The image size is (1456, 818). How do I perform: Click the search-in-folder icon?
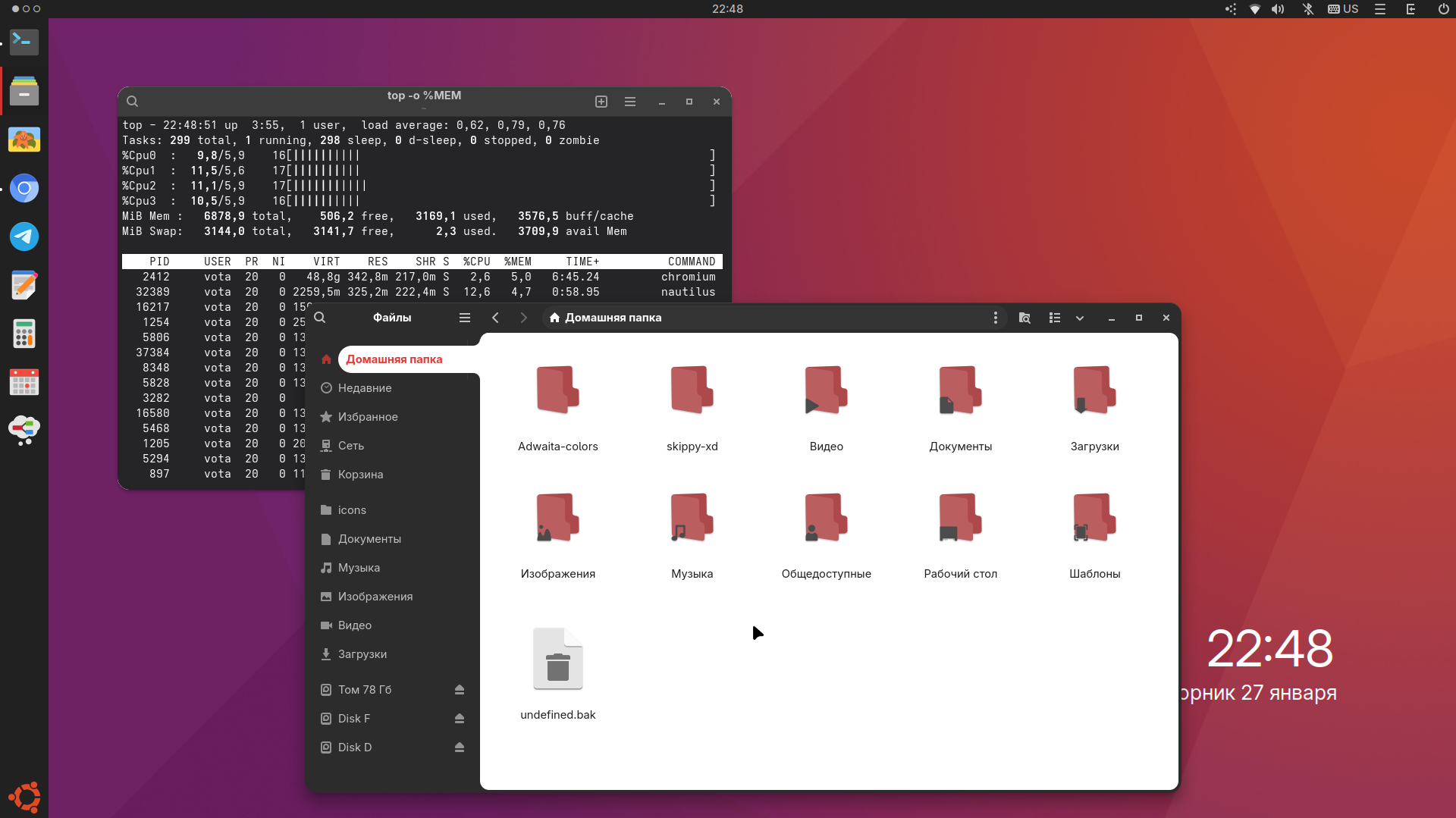tap(1025, 318)
